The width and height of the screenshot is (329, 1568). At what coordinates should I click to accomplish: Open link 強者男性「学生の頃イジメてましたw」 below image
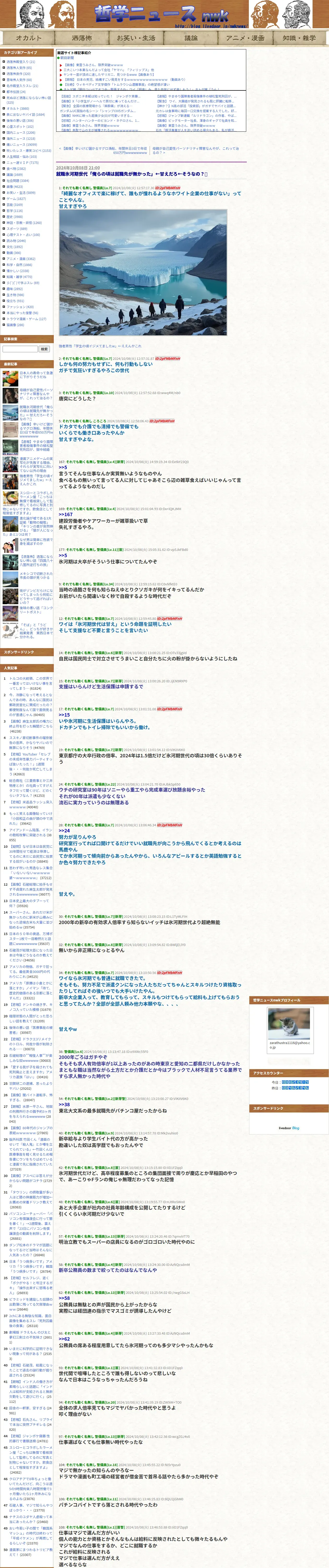click(100, 346)
